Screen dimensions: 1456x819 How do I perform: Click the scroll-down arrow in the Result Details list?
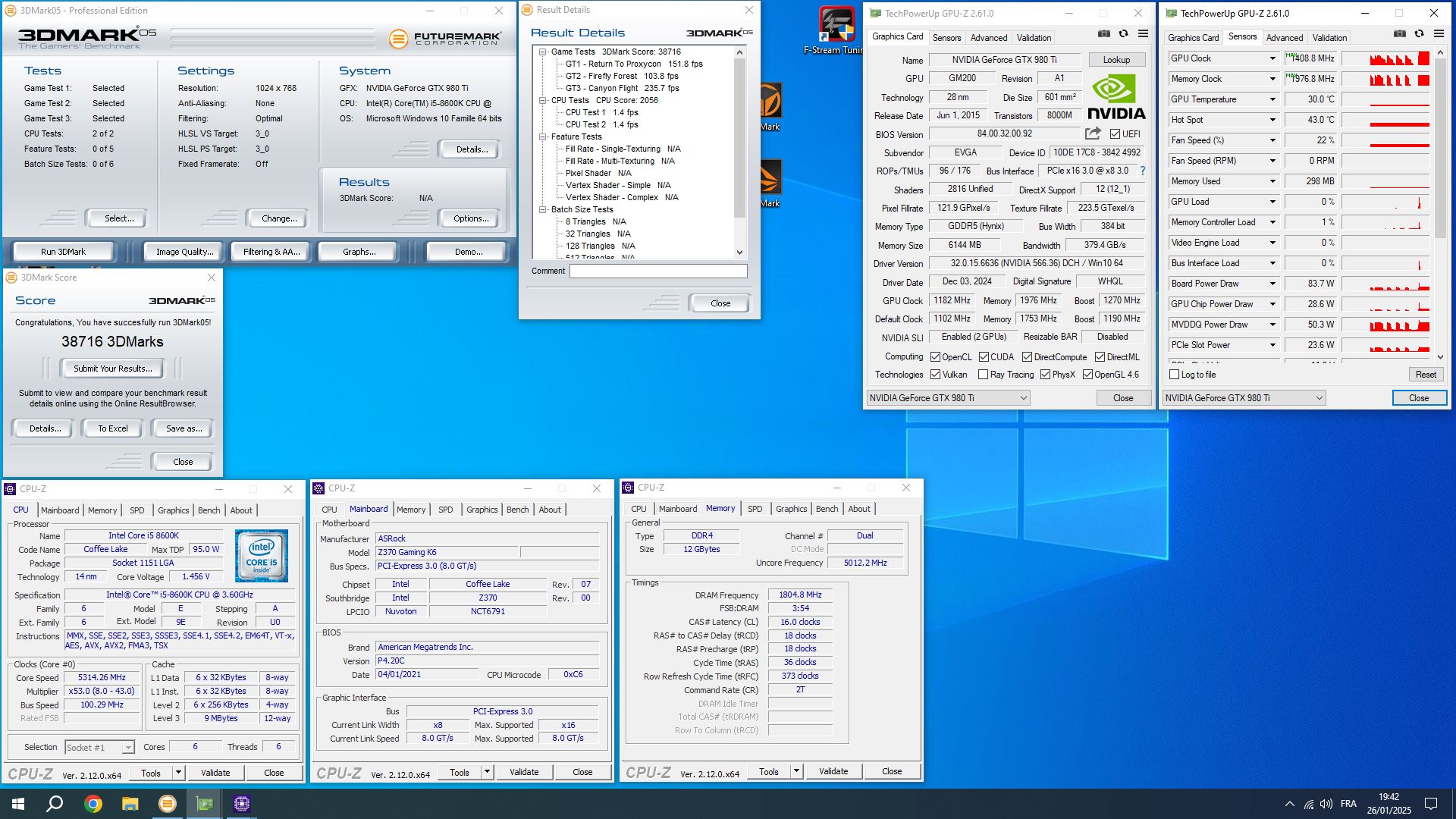(x=740, y=253)
